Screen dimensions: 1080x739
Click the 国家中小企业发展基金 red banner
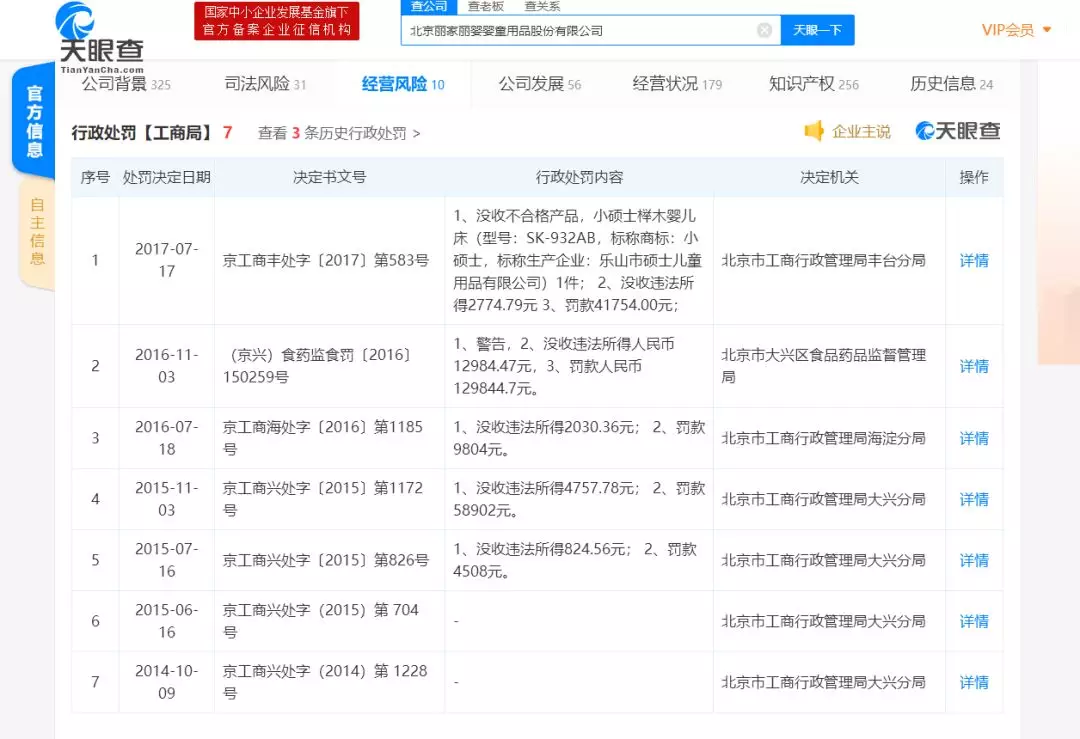(x=276, y=21)
